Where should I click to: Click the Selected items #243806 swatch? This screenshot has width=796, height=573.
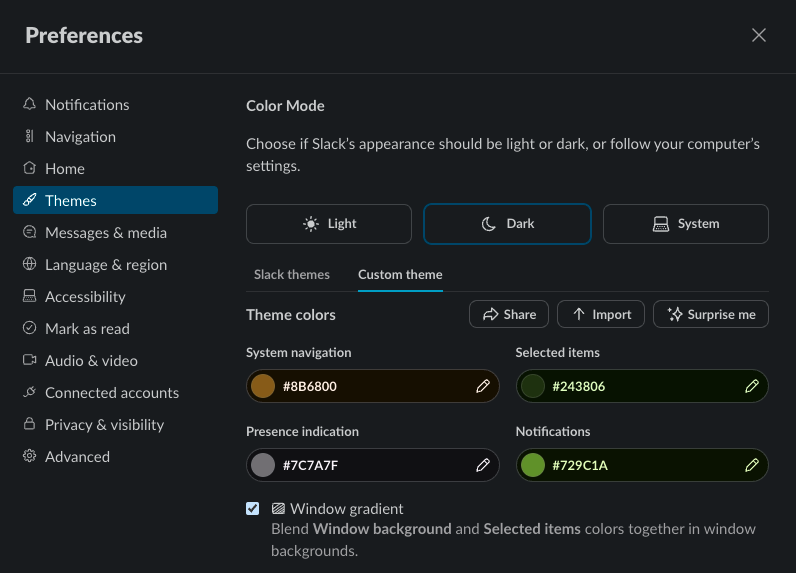[x=533, y=386]
